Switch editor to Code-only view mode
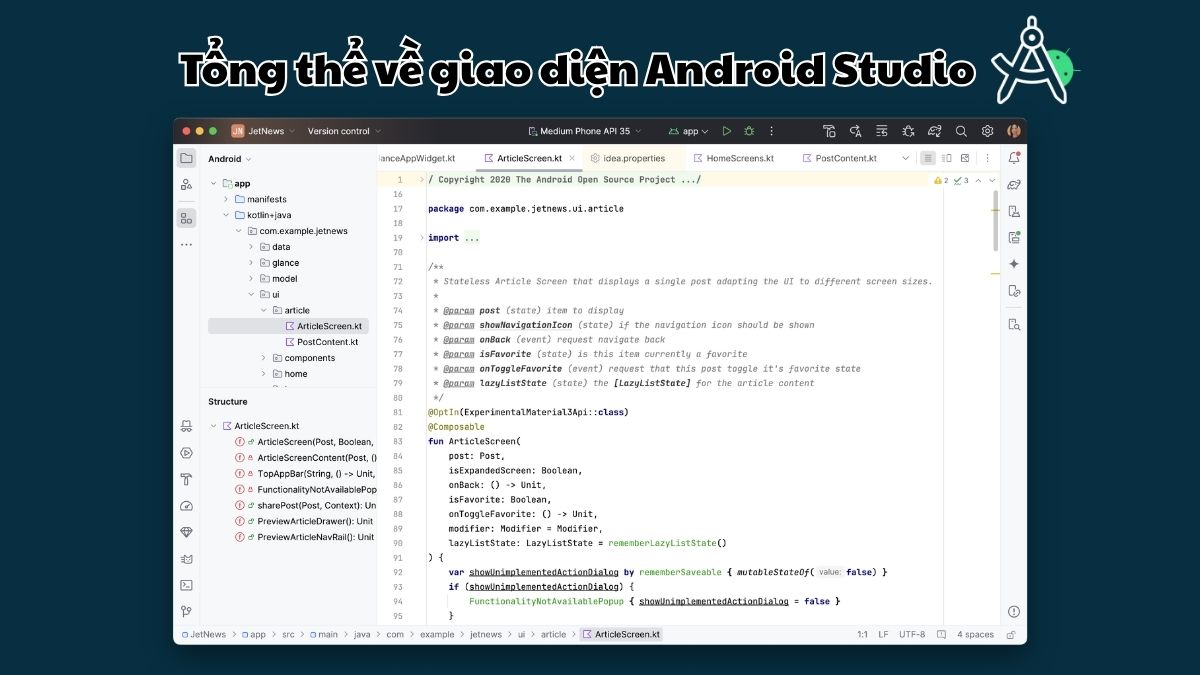 pos(928,158)
